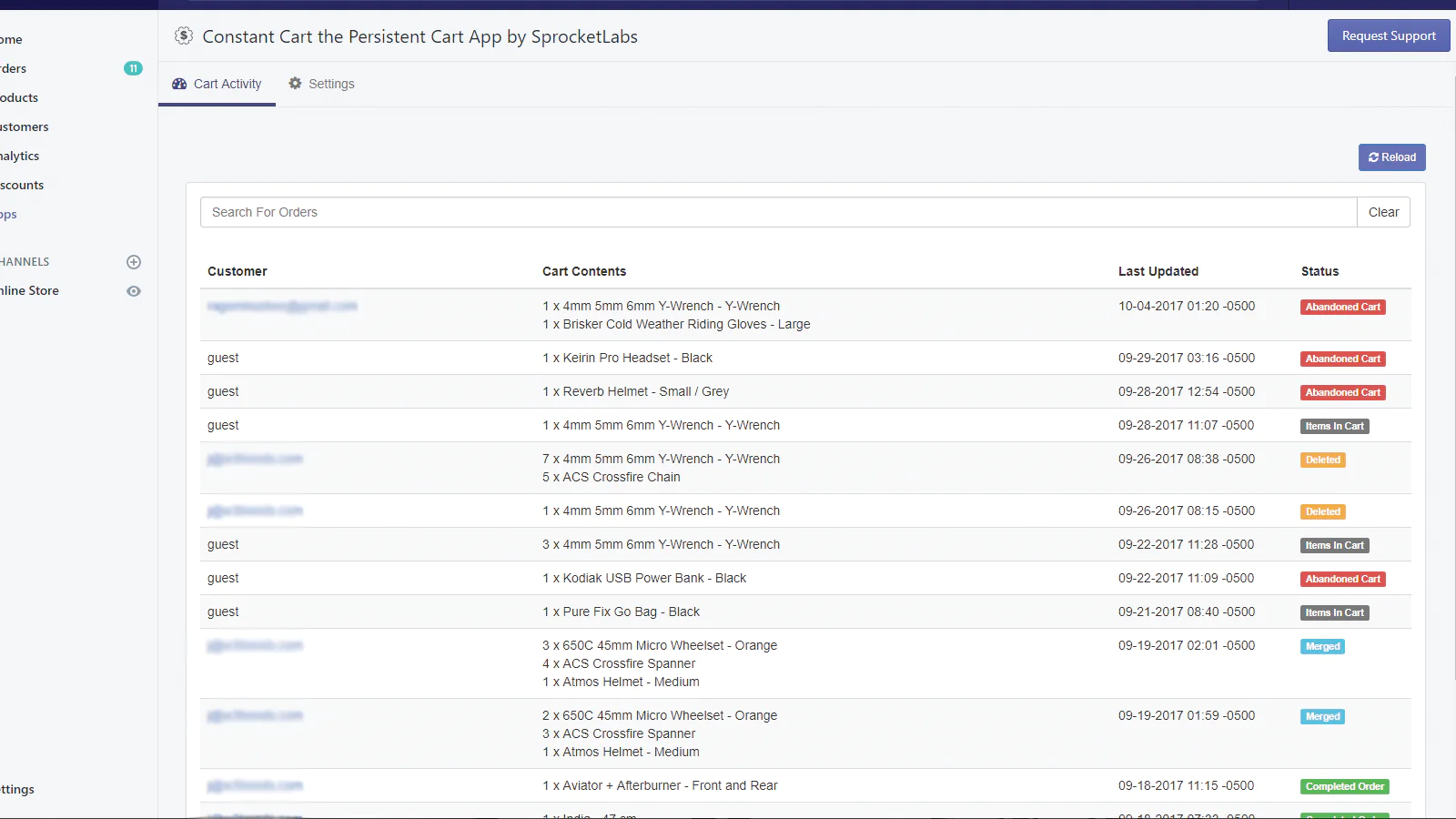The width and height of the screenshot is (1456, 819).
Task: Click the Constant Cart app logo icon
Action: coord(184,36)
